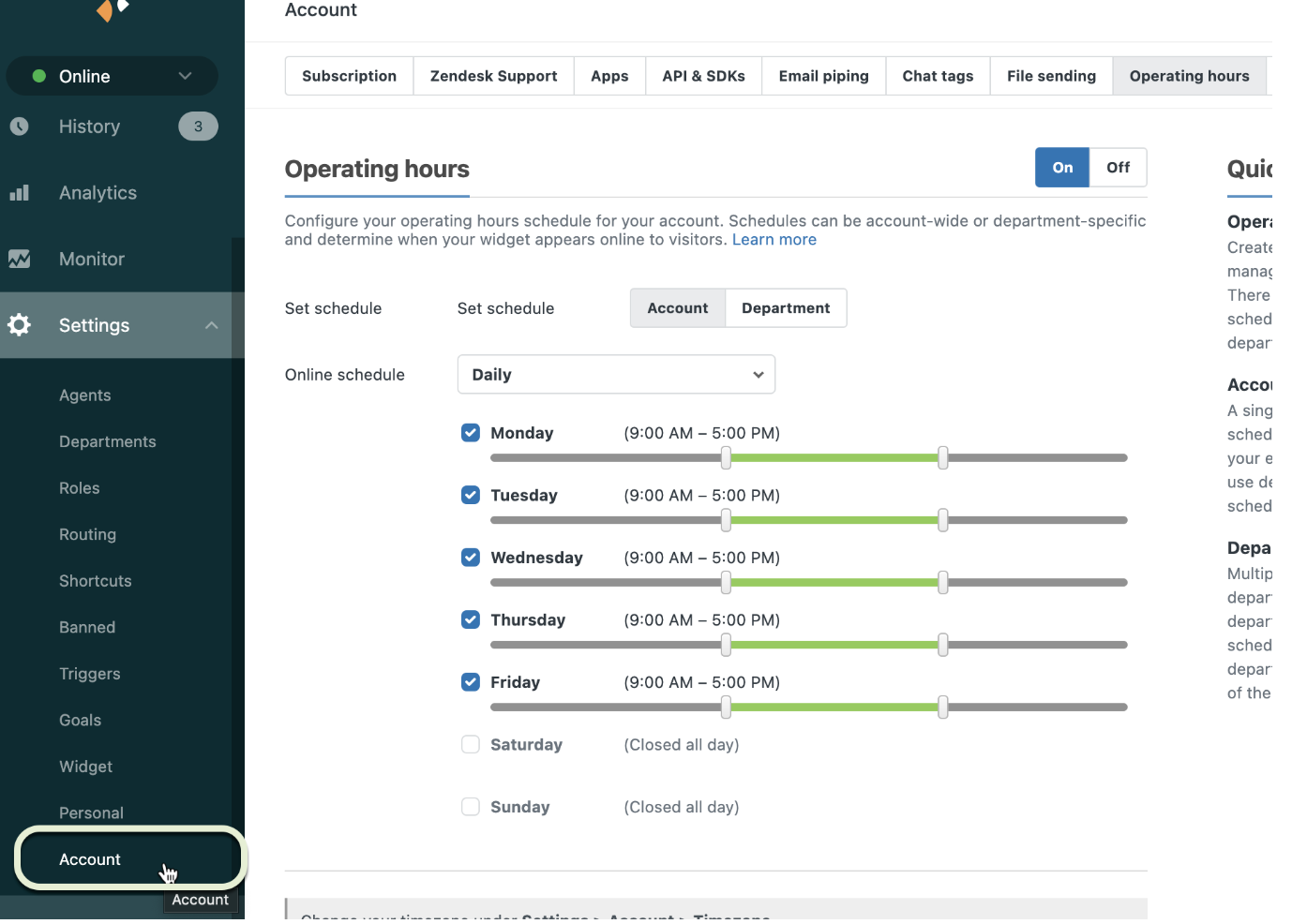Open the History panel with the clock icon

tap(20, 126)
